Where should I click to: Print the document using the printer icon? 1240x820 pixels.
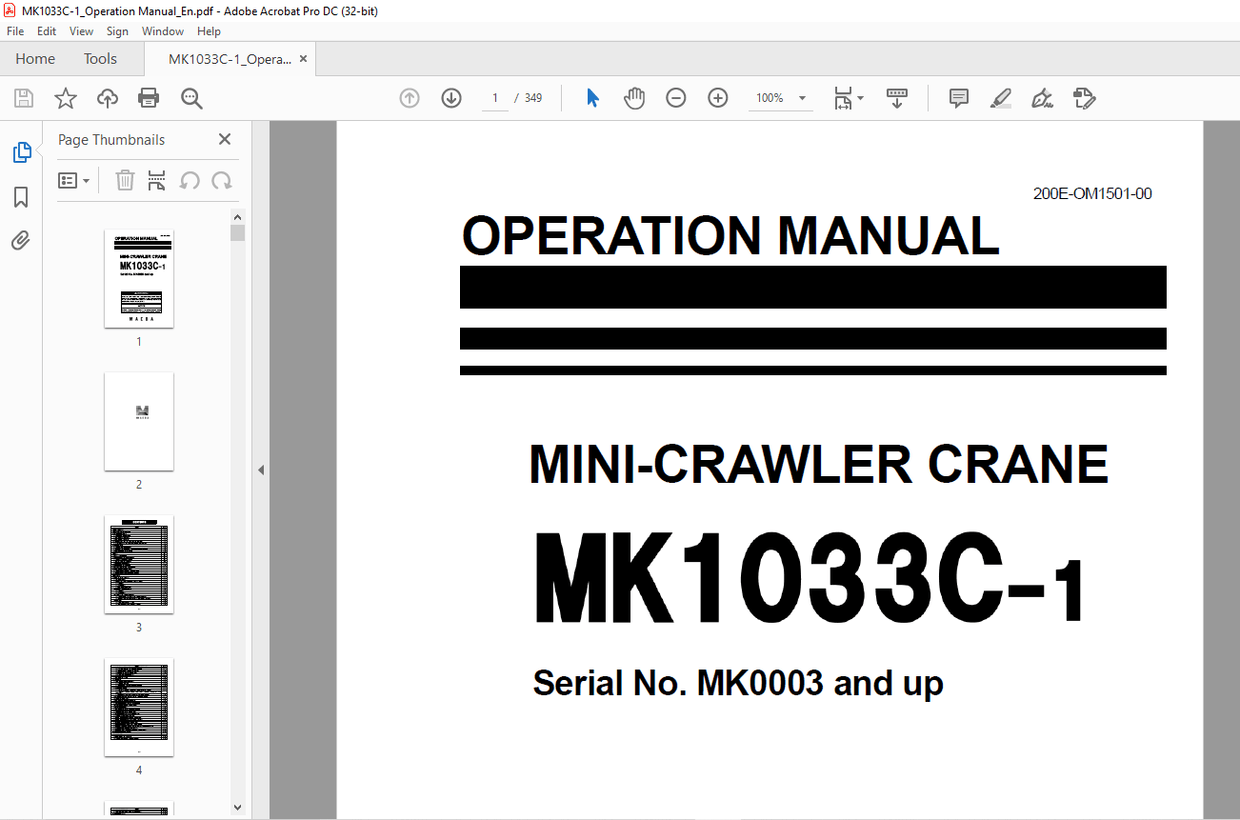click(148, 97)
